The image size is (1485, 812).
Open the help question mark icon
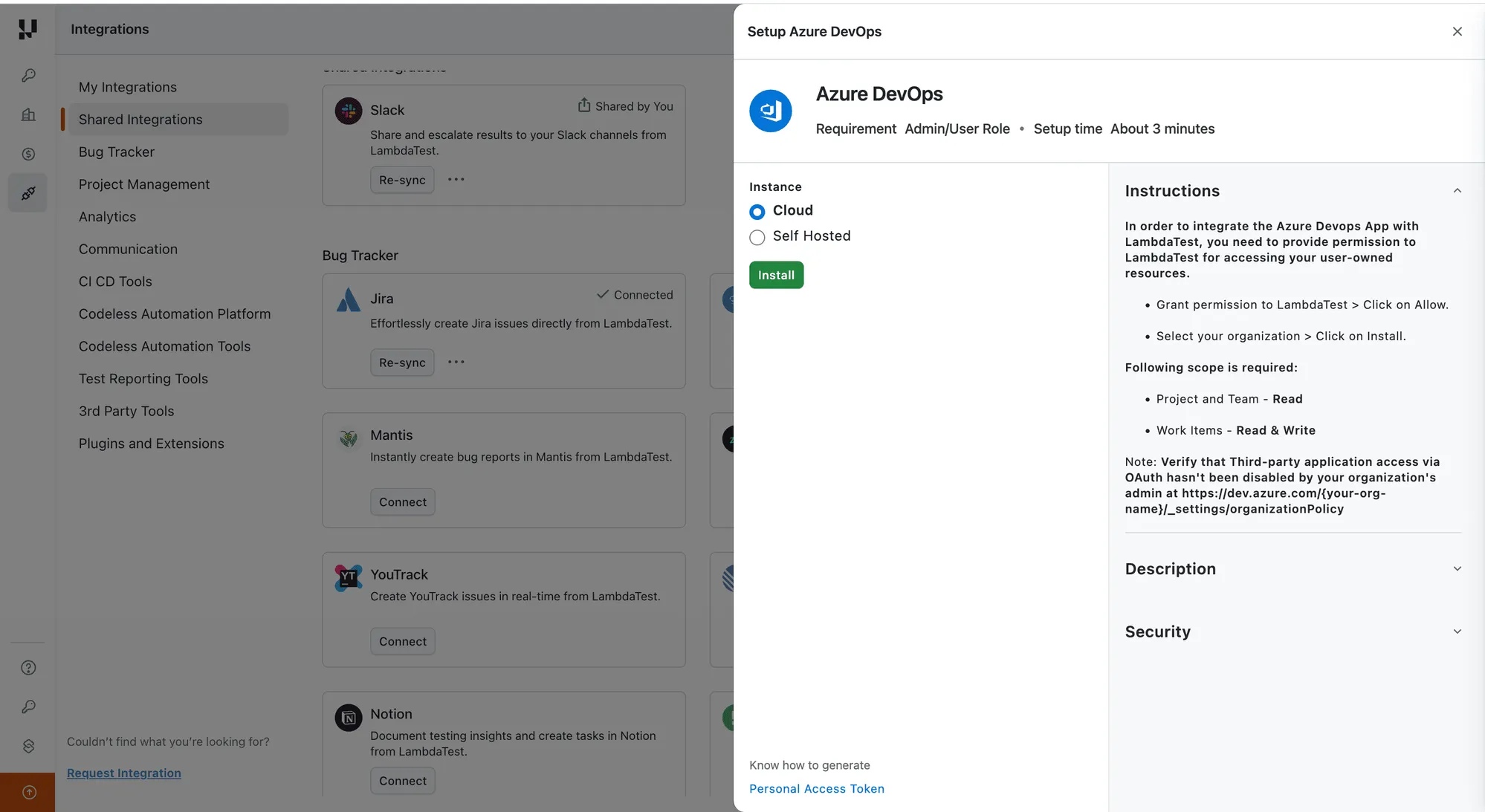point(28,668)
